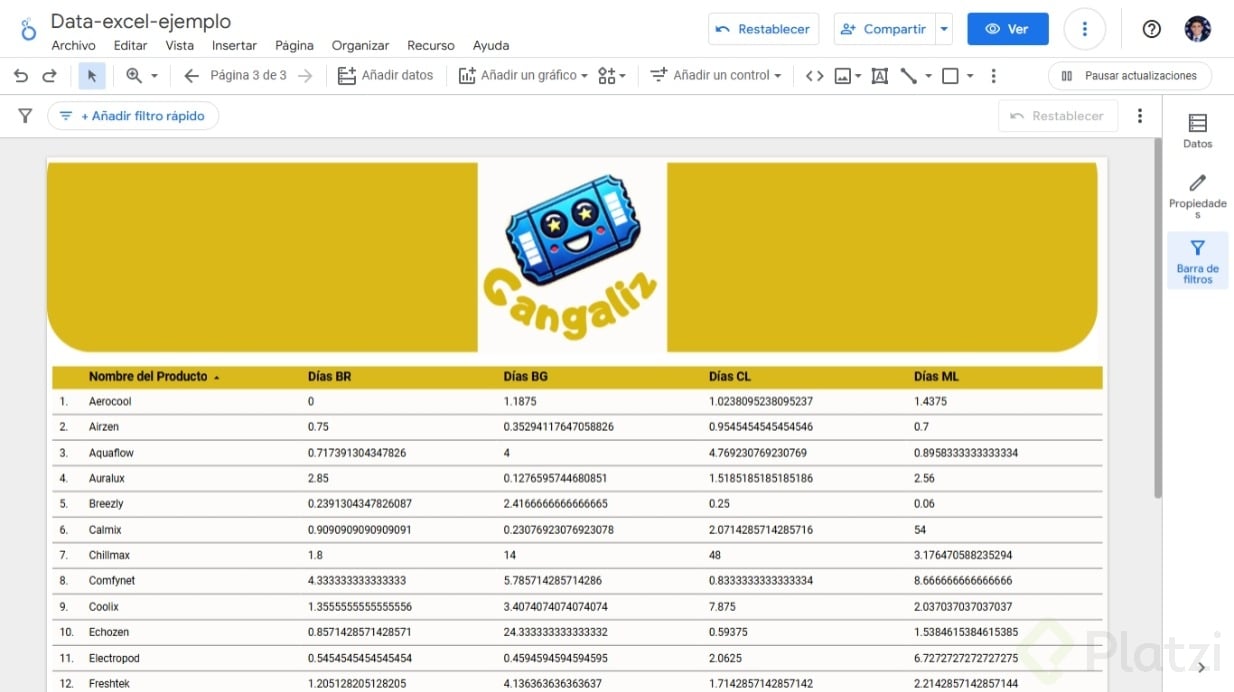1234x692 pixels.
Task: Click the vertical canvas scrollbar
Action: 1158,320
